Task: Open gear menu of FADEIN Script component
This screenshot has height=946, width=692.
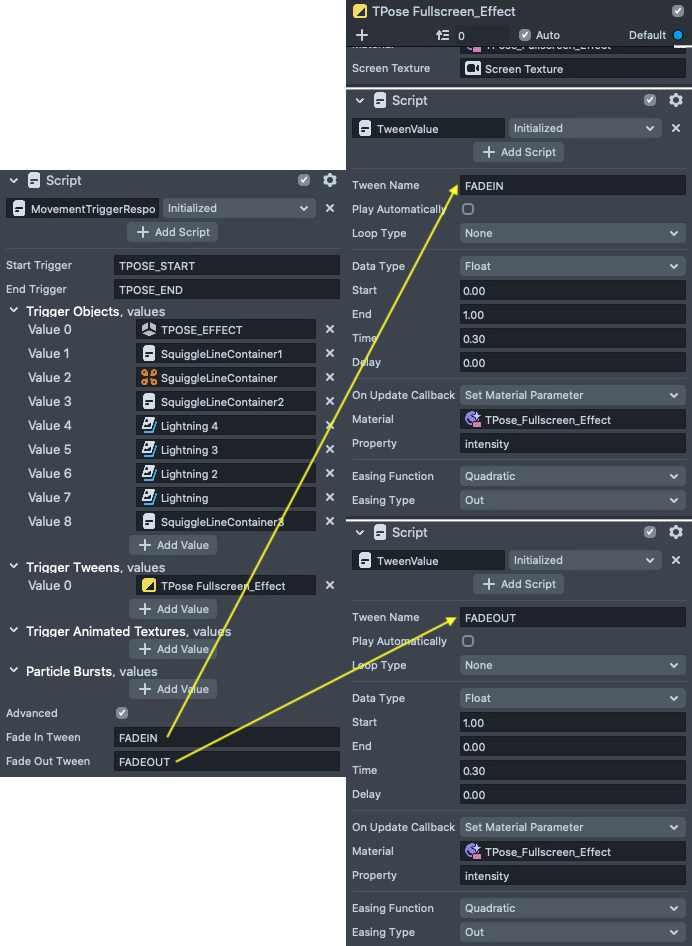Action: [x=676, y=100]
